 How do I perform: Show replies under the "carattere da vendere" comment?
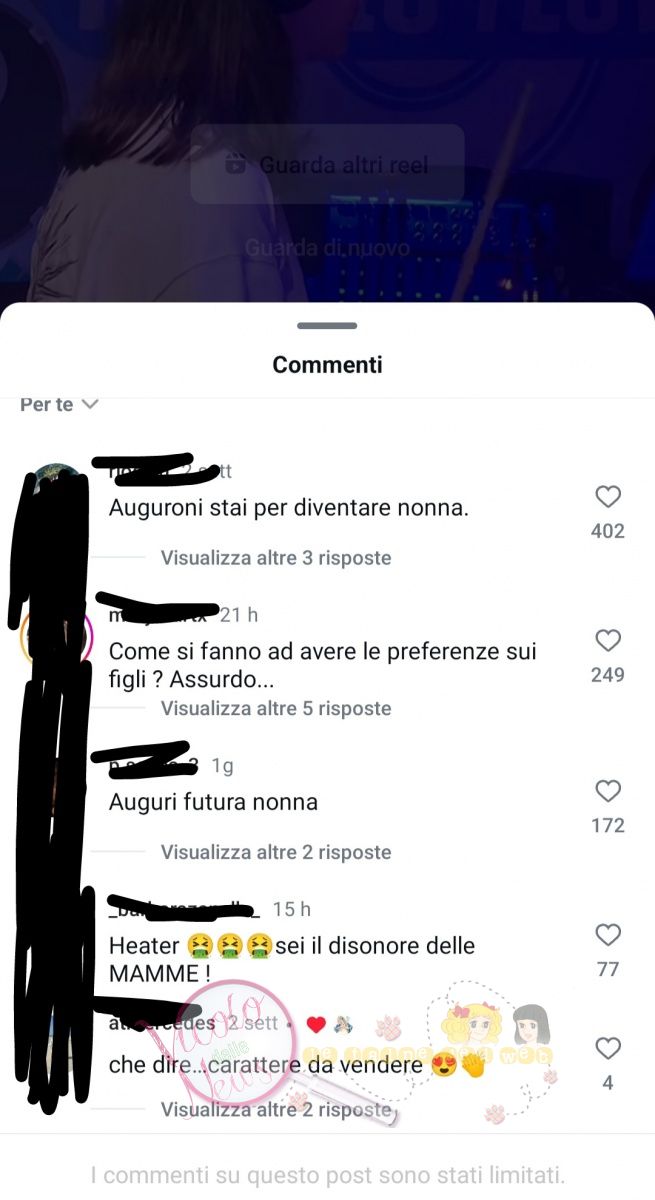[x=276, y=1110]
